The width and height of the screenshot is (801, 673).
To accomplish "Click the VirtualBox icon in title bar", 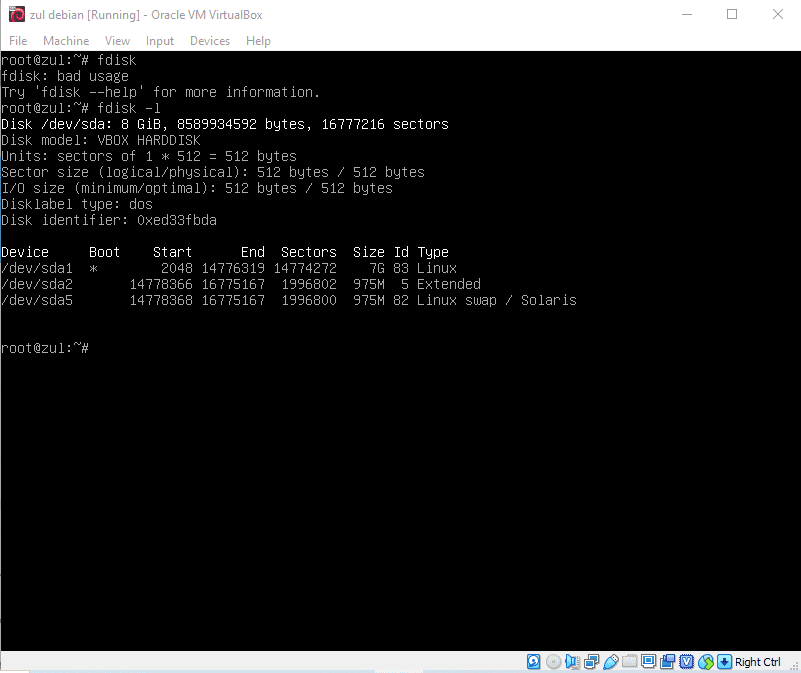I will (16, 14).
